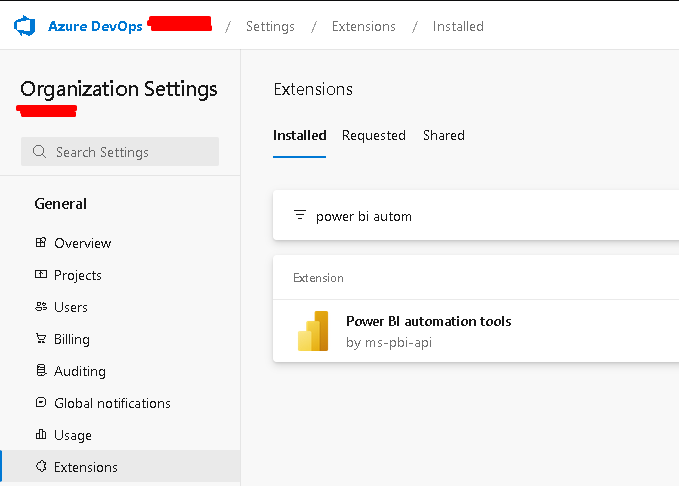Click the Billing cart icon
The width and height of the screenshot is (679, 486).
click(x=41, y=339)
